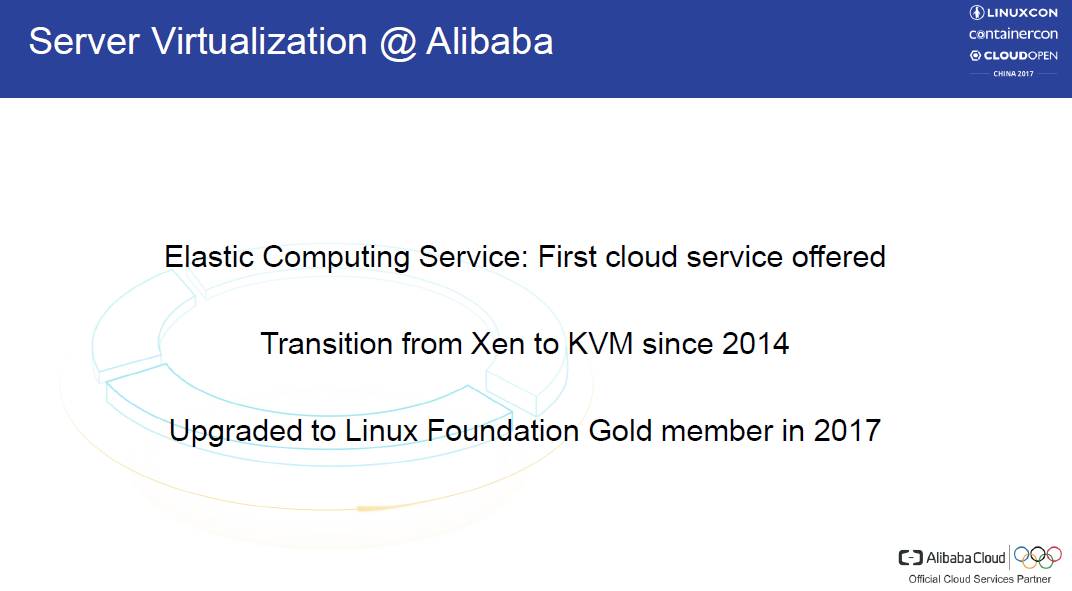Click the word 'Gold' in the slide

pyautogui.click(x=624, y=431)
